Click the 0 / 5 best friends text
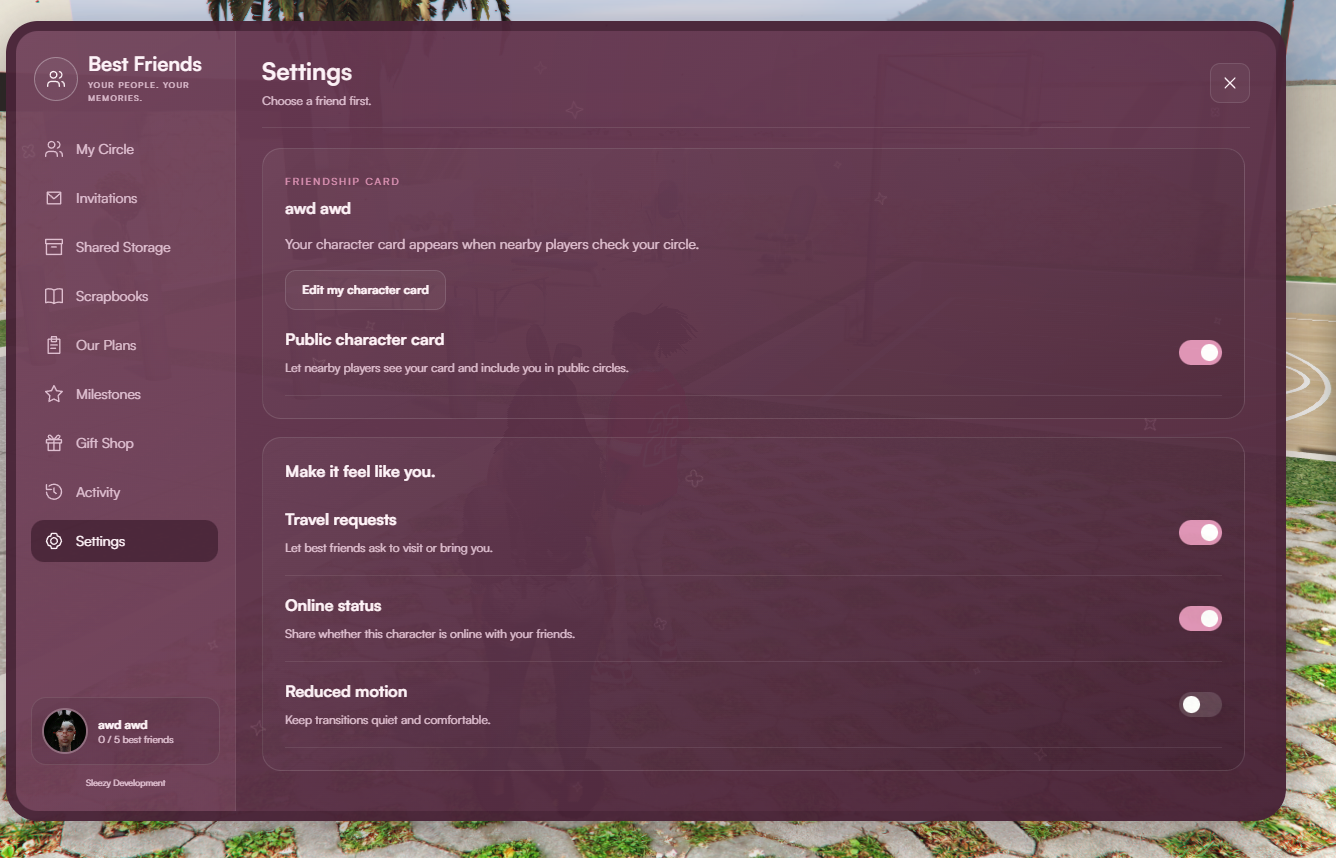The image size is (1336, 858). pos(136,740)
